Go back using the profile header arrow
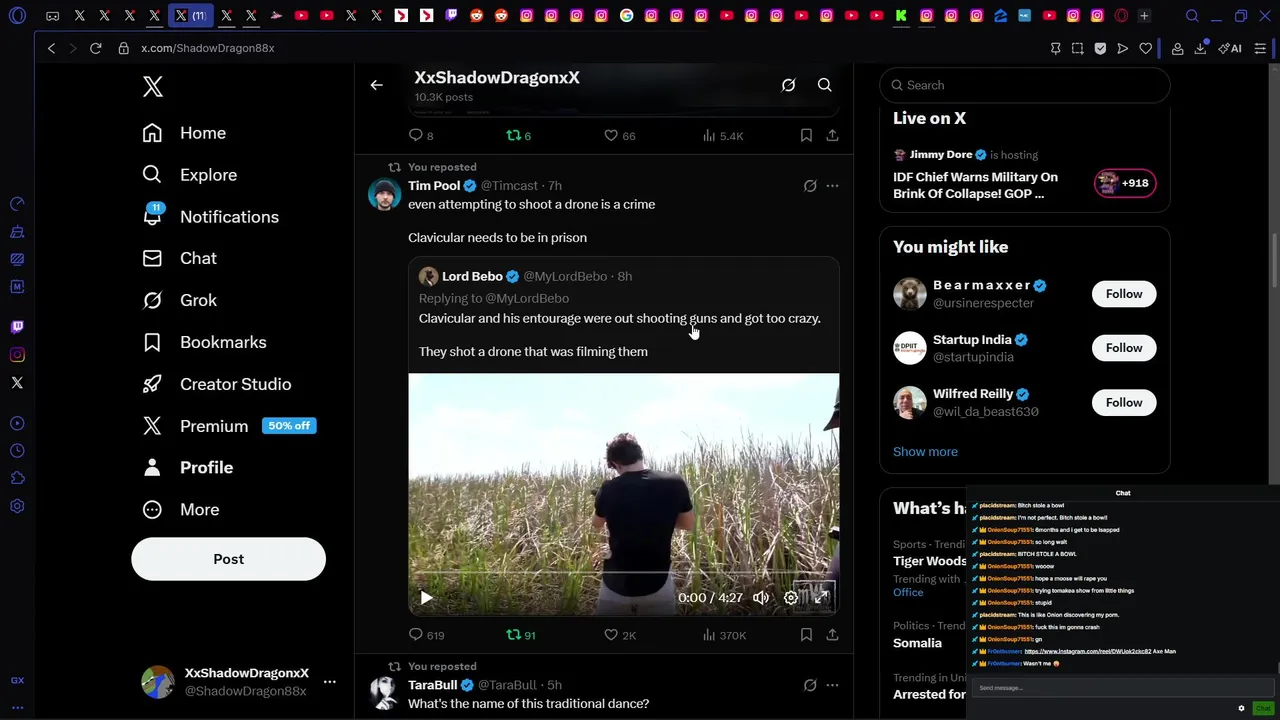1280x720 pixels. click(x=377, y=85)
